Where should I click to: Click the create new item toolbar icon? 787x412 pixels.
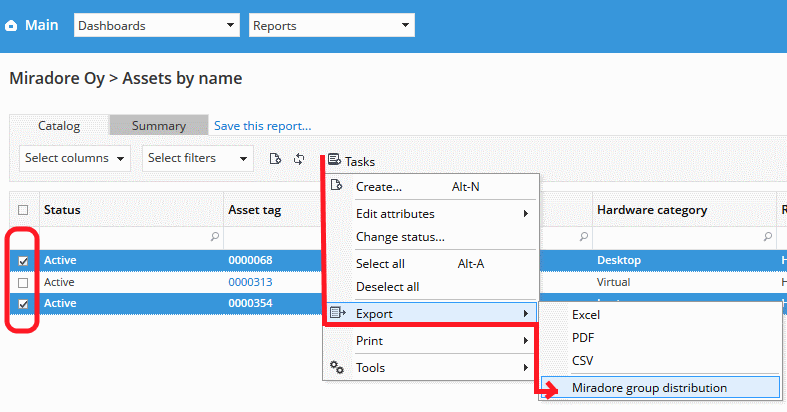point(275,159)
